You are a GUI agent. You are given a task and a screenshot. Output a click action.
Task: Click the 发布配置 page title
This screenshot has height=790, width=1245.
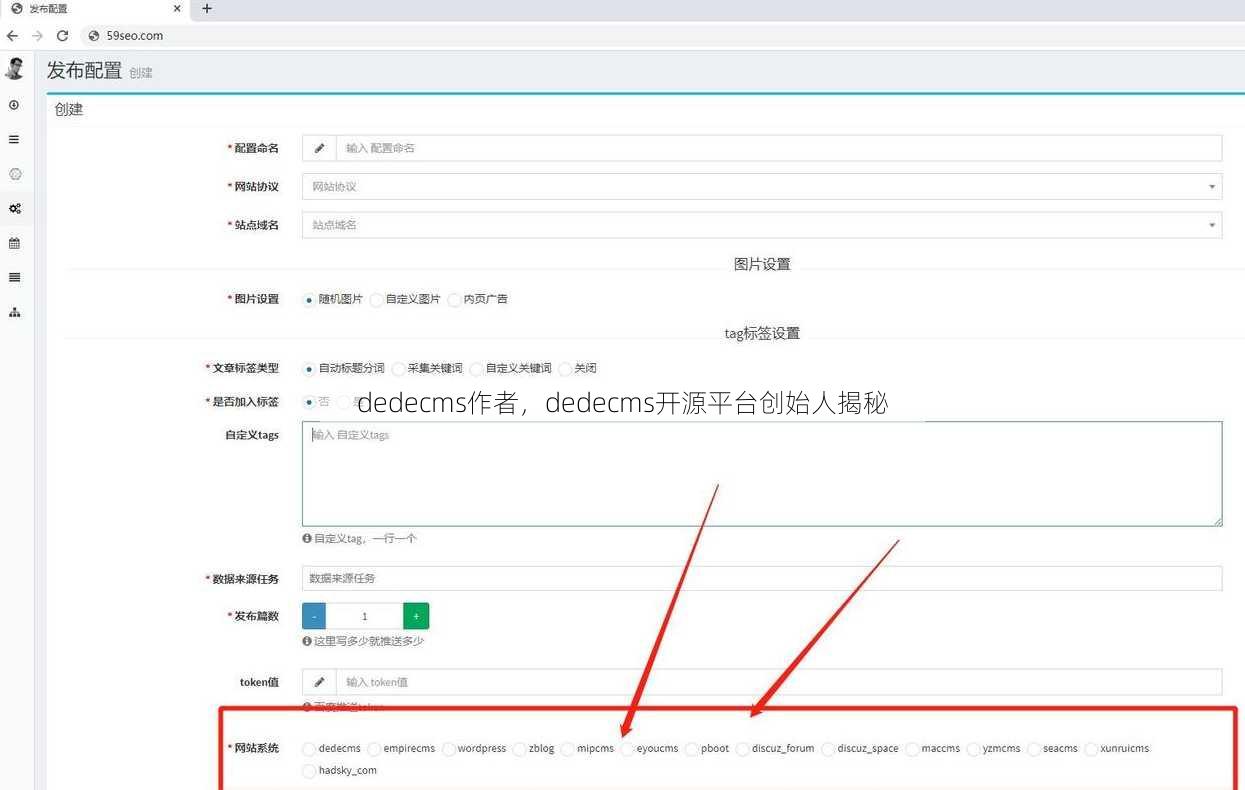84,70
